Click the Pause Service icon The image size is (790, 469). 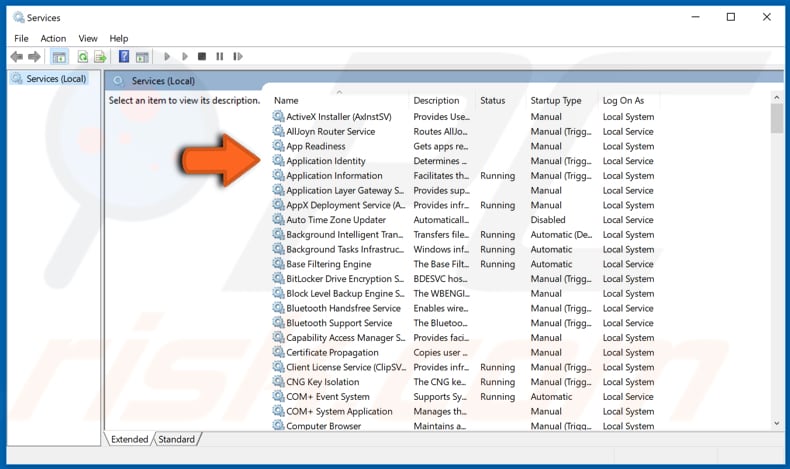(220, 56)
